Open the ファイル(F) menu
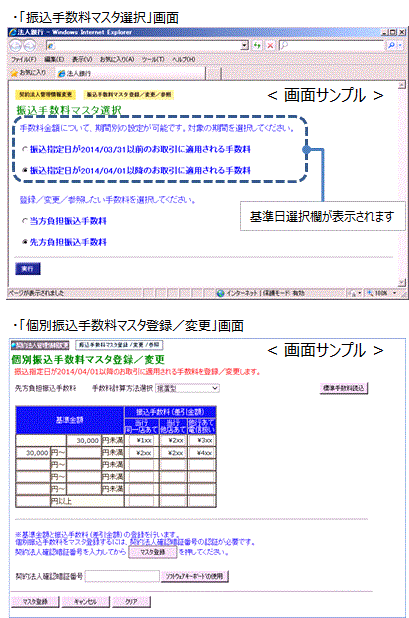Image resolution: width=409 pixels, height=618 pixels. (x=23, y=59)
